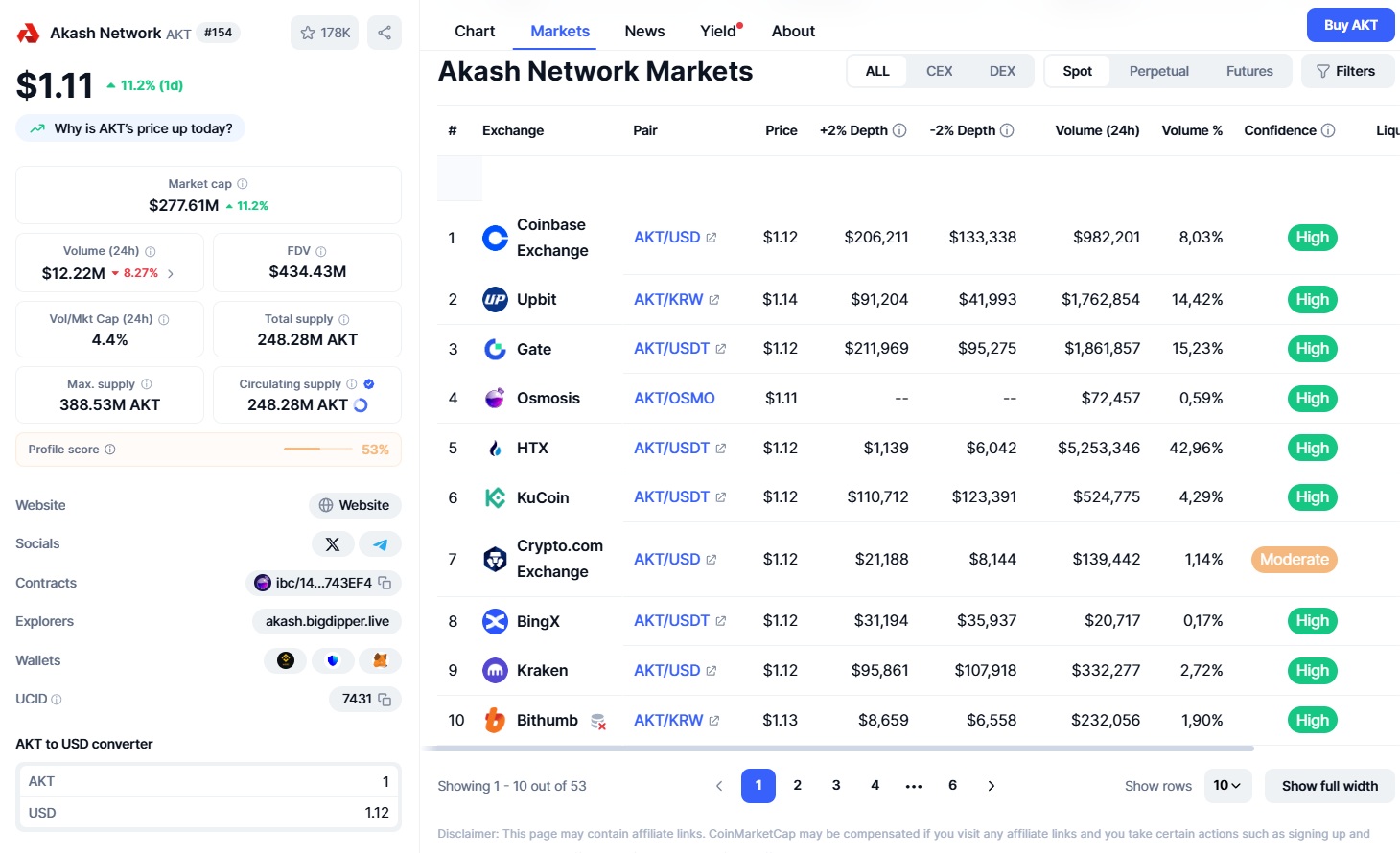Open the Yield tab
This screenshot has width=1400, height=853.
pyautogui.click(x=720, y=31)
